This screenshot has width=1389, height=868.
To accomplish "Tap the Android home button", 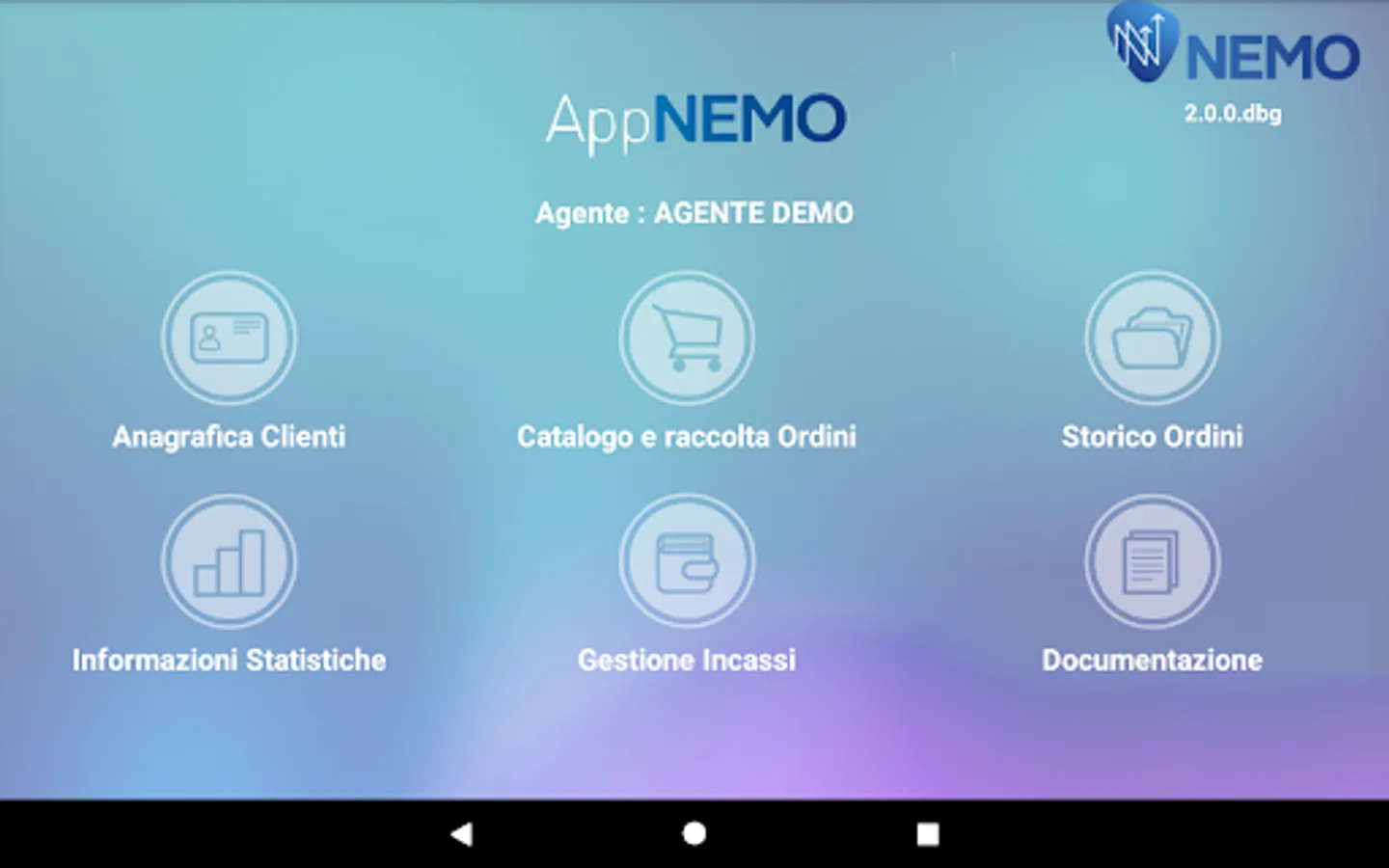I will click(694, 833).
